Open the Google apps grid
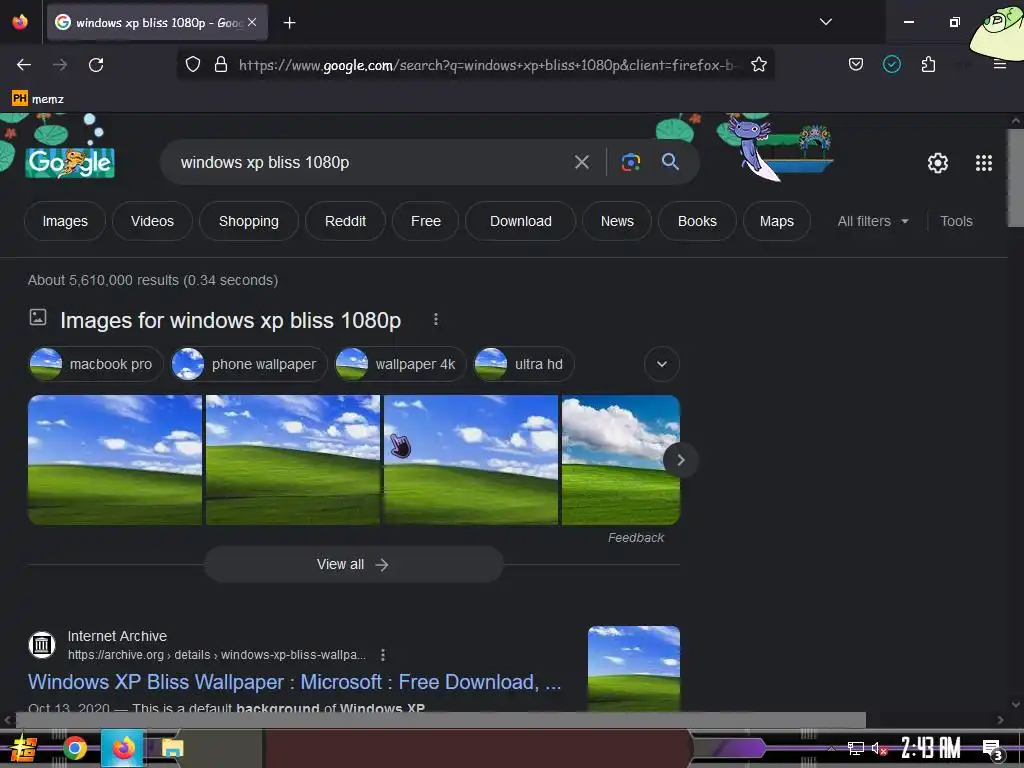Image resolution: width=1024 pixels, height=768 pixels. click(984, 163)
